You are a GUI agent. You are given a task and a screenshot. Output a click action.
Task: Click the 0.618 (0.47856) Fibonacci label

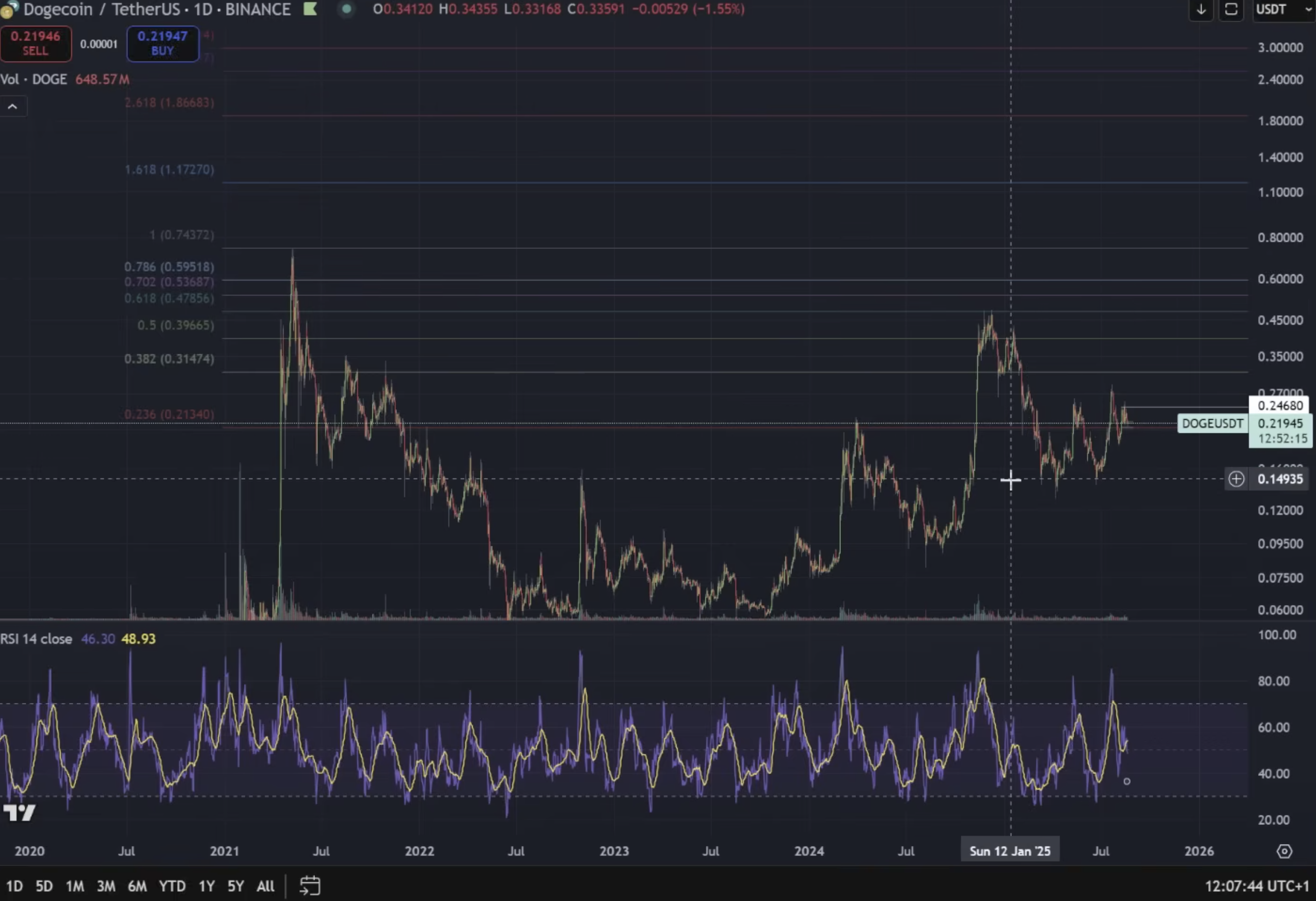click(169, 298)
